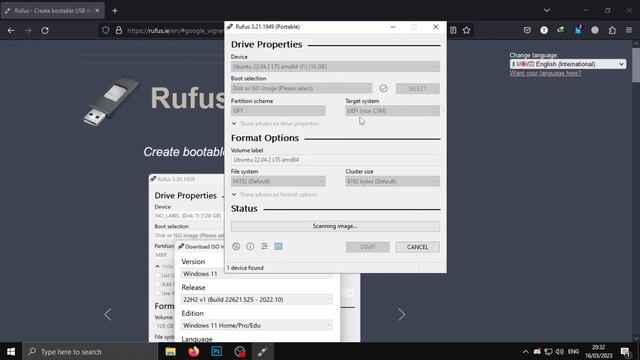Reload the rufus.ie page
Screen dimensions: 640x360
point(45,30)
